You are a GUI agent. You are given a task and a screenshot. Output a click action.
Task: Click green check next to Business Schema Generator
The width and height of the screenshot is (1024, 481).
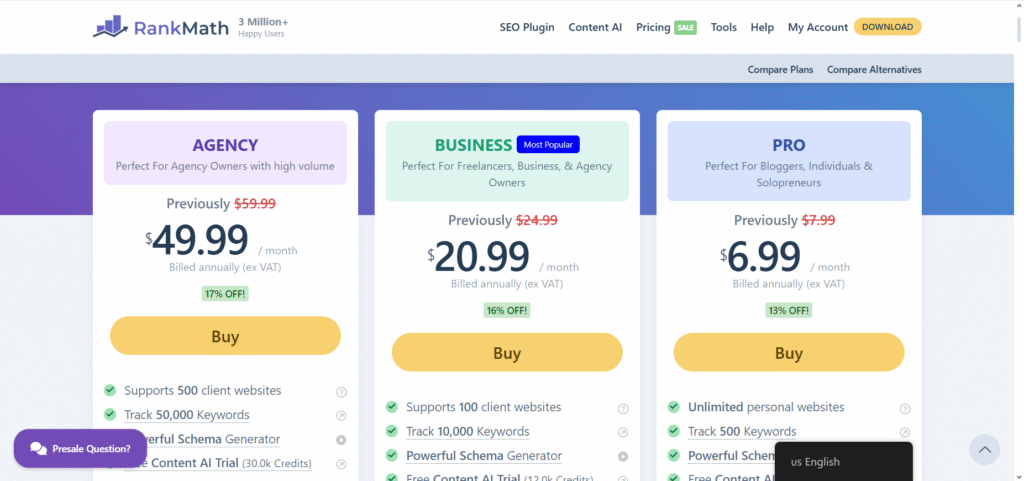[392, 455]
